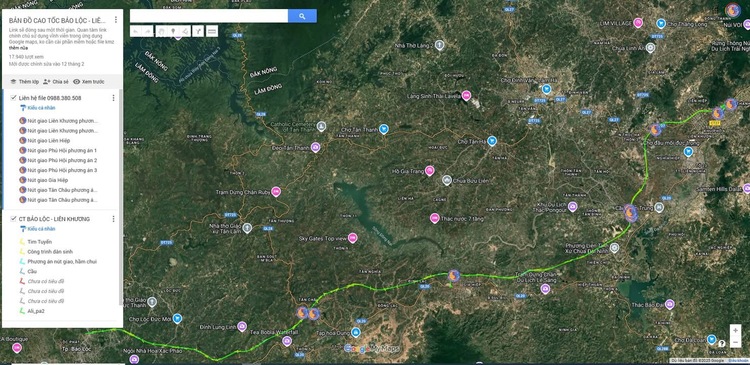Expand description with thêm nữa link
The height and width of the screenshot is (365, 750).
(17, 48)
